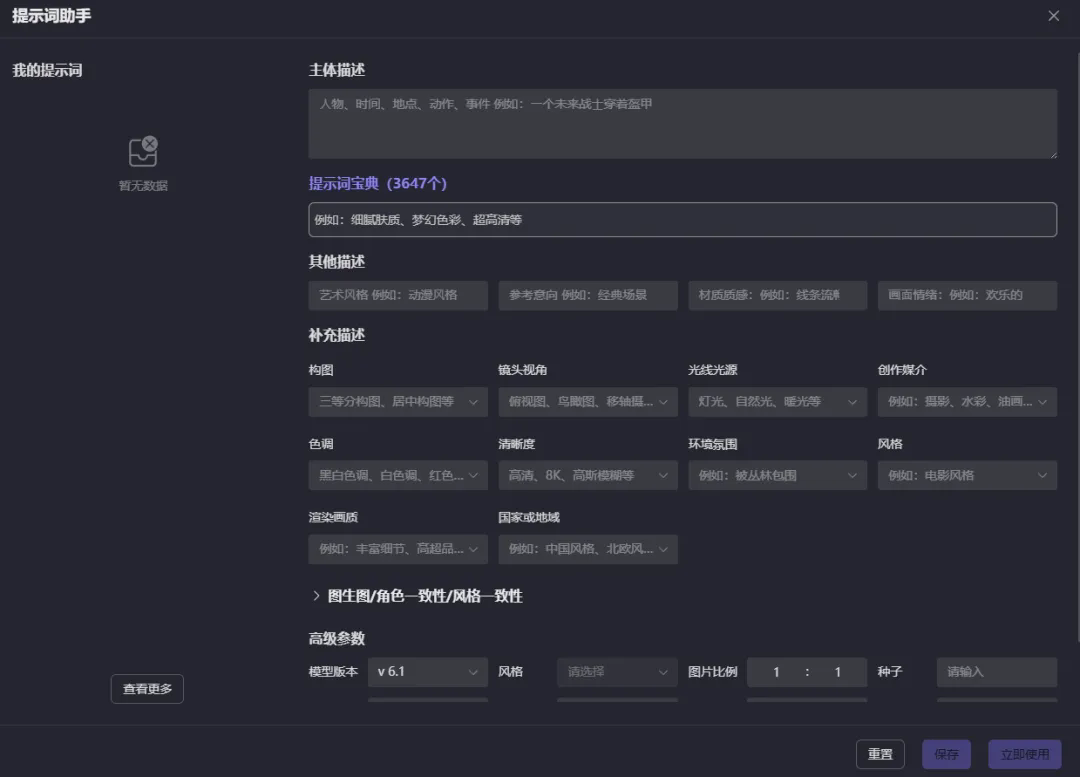Click the 艺术风格 input field
Image resolution: width=1080 pixels, height=777 pixels.
[x=397, y=296]
